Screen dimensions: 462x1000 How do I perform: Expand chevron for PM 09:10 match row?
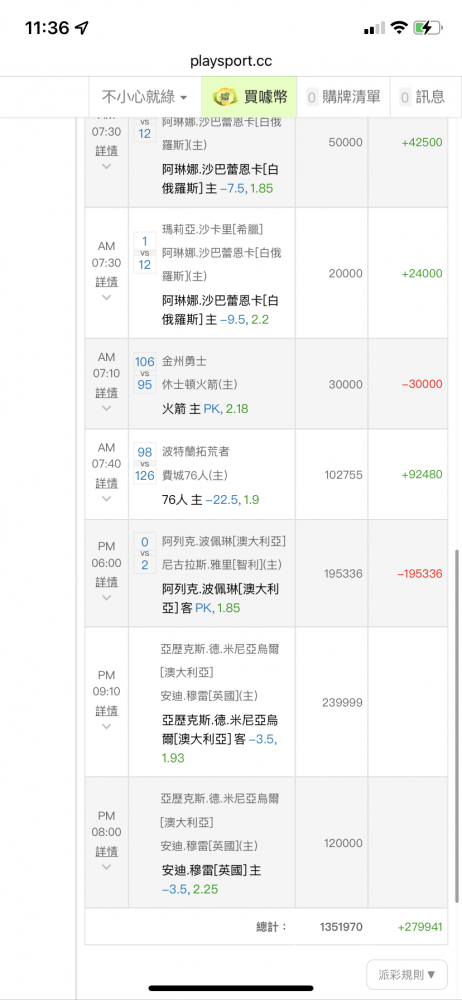coord(107,726)
